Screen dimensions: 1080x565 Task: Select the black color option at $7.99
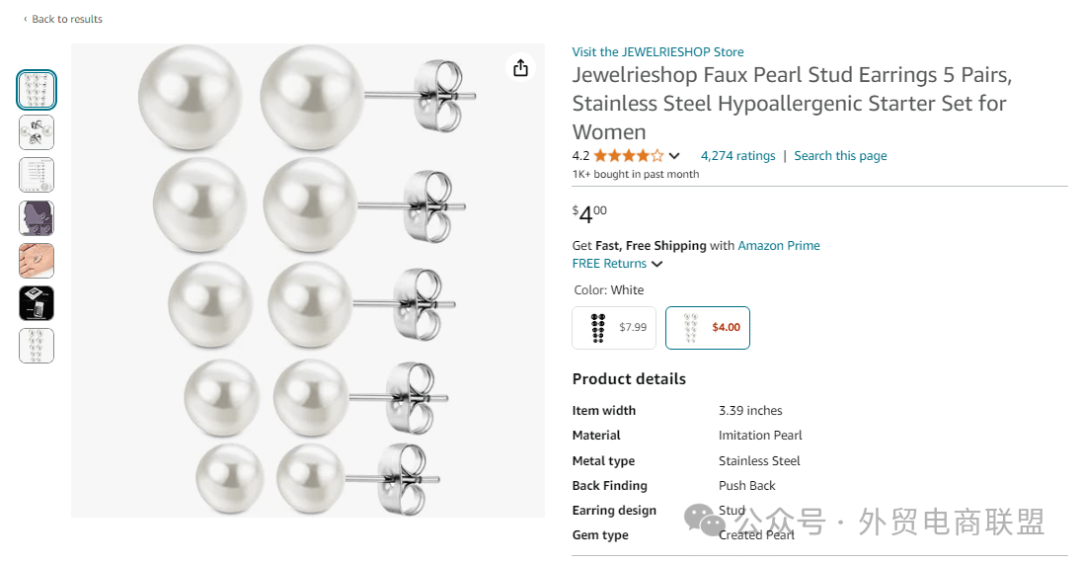tap(614, 328)
